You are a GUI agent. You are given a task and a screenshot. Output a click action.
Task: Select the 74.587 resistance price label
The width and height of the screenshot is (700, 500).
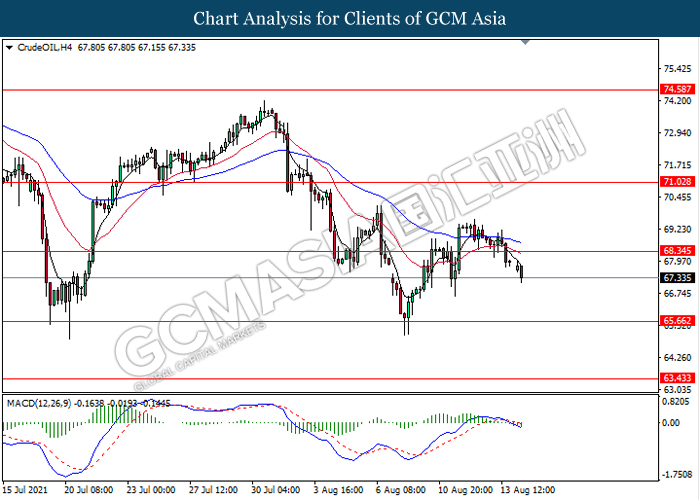(677, 89)
